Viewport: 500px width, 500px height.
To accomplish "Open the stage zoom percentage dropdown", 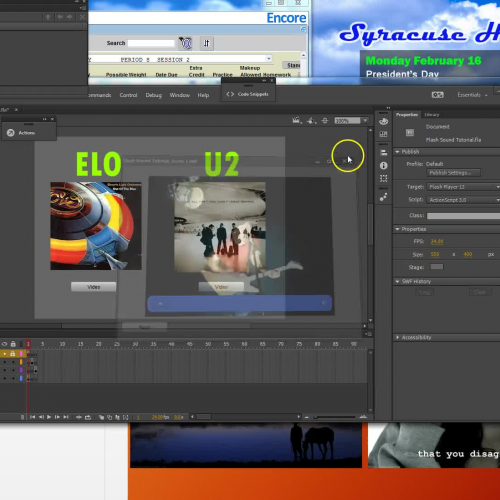I will [365, 120].
